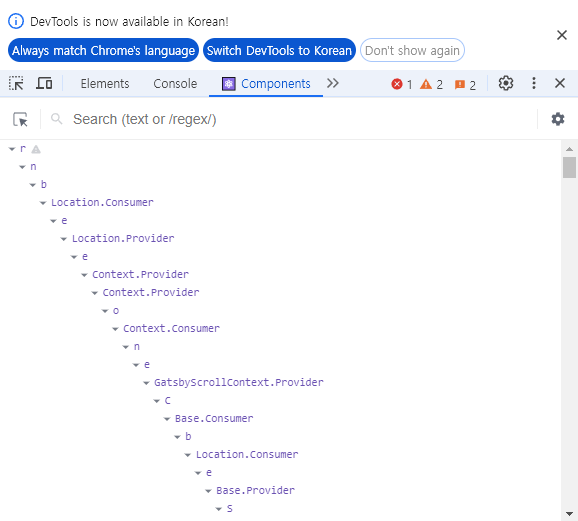Select the Context.Consumer component row
The height and width of the screenshot is (521, 578).
click(171, 329)
